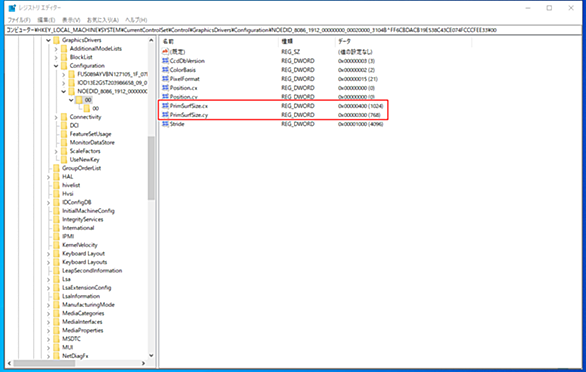
Task: Click the Registry Editor title bar icon
Action: click(x=12, y=7)
